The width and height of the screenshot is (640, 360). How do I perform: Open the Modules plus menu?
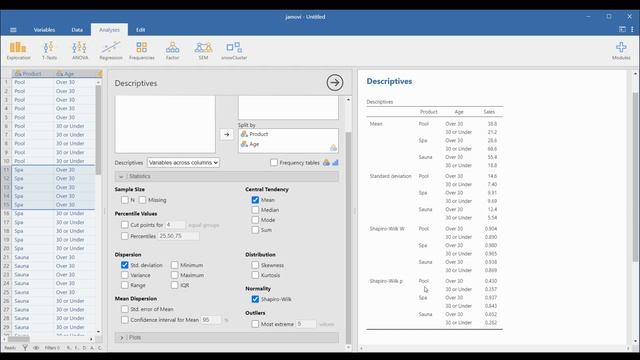621,51
